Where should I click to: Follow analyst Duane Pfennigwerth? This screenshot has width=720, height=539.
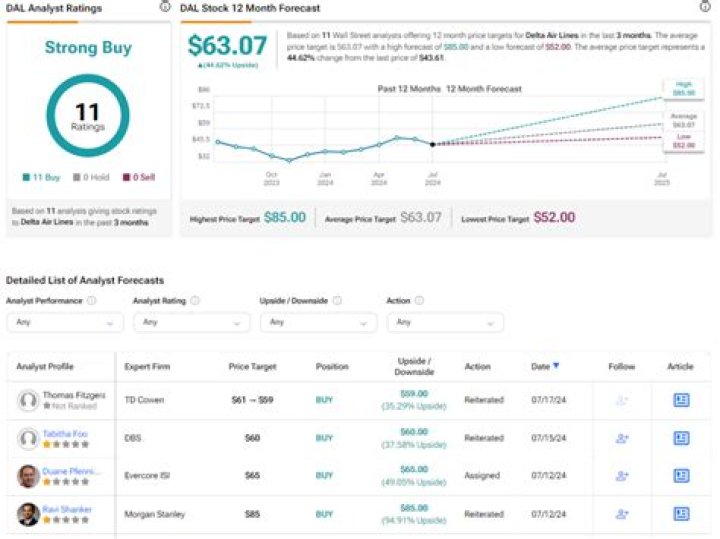click(x=621, y=476)
